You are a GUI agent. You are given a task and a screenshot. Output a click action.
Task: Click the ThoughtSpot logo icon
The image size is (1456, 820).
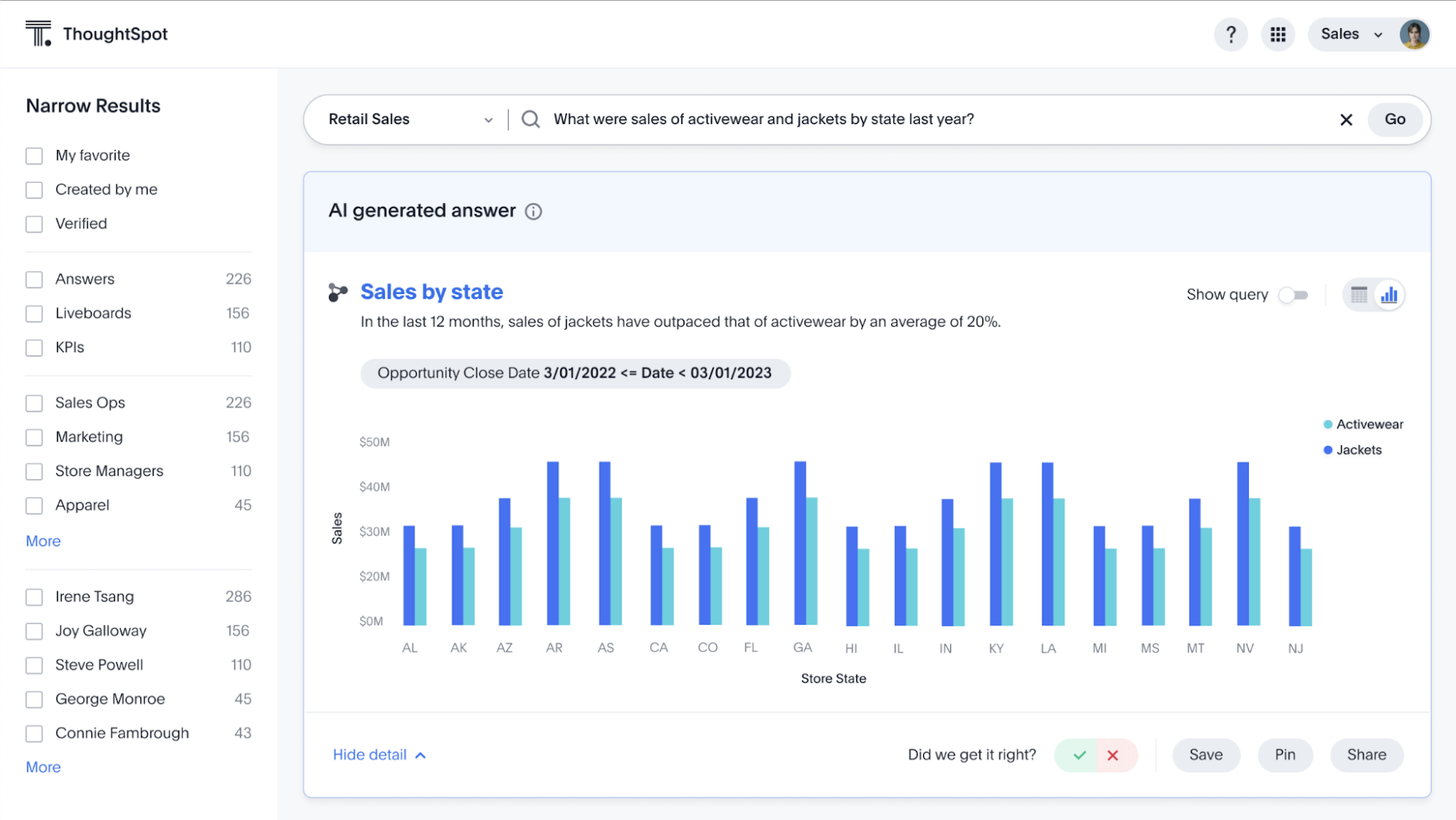click(x=39, y=34)
